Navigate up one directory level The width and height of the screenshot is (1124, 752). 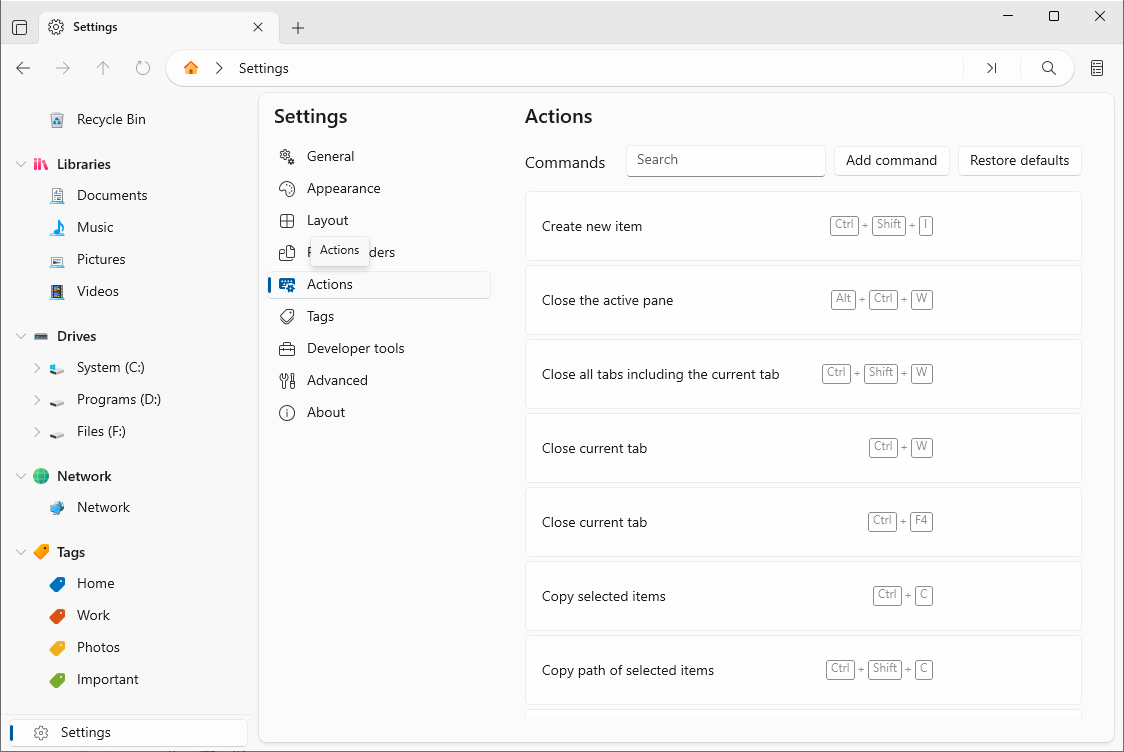coord(103,68)
